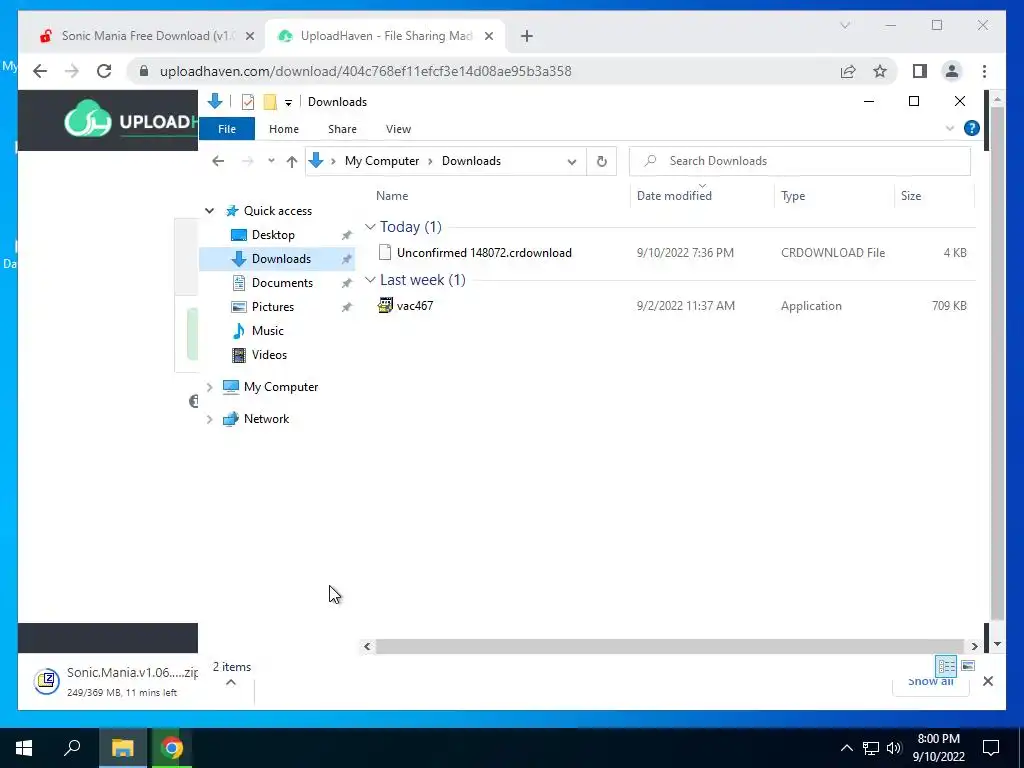Viewport: 1024px width, 768px height.
Task: Open the View ribbon tab
Action: (398, 129)
